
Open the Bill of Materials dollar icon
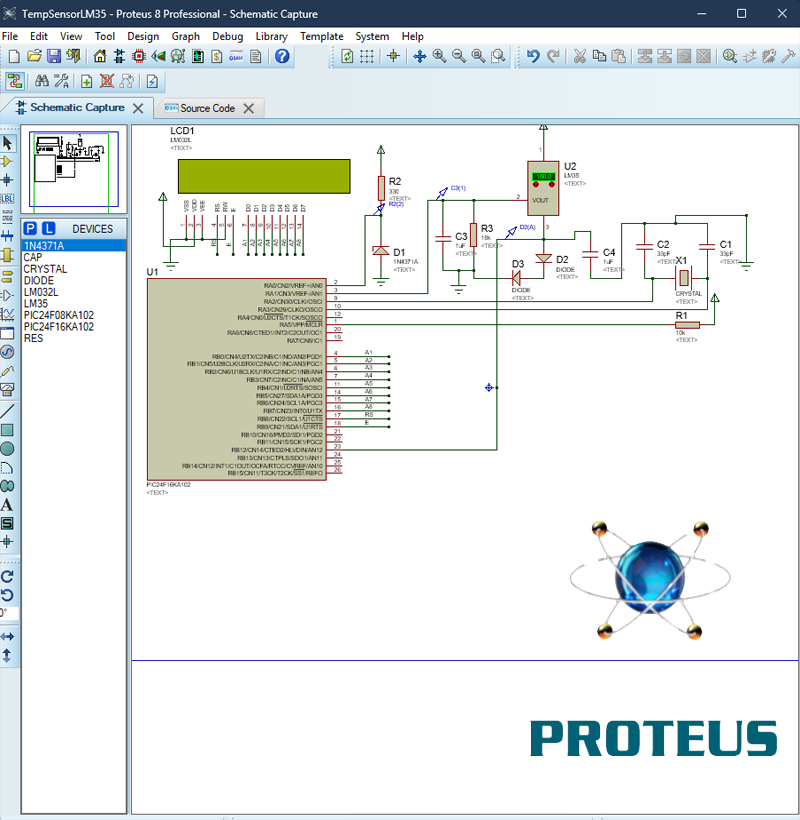(x=216, y=56)
